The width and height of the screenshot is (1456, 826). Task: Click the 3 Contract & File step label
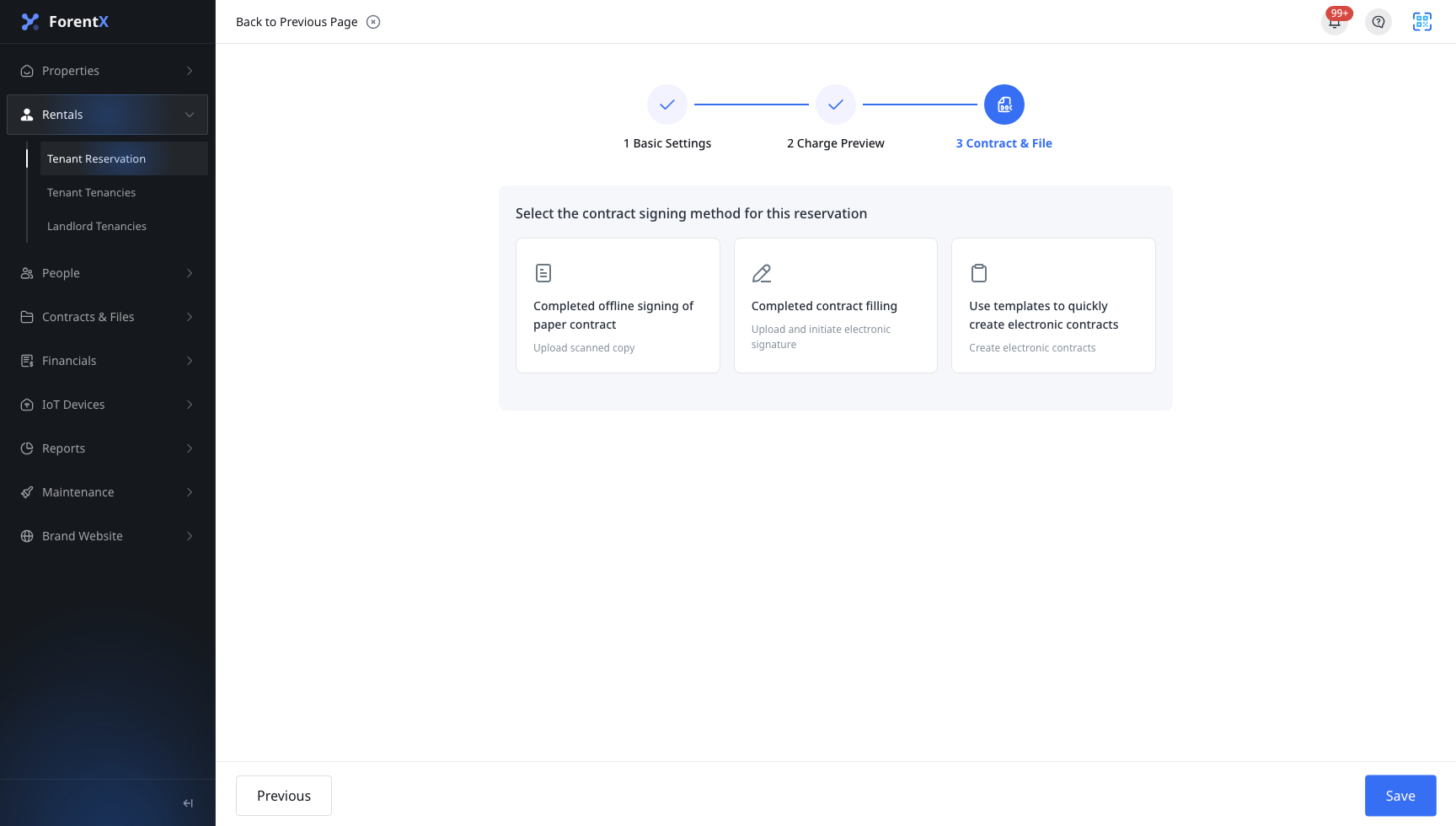coord(1004,143)
